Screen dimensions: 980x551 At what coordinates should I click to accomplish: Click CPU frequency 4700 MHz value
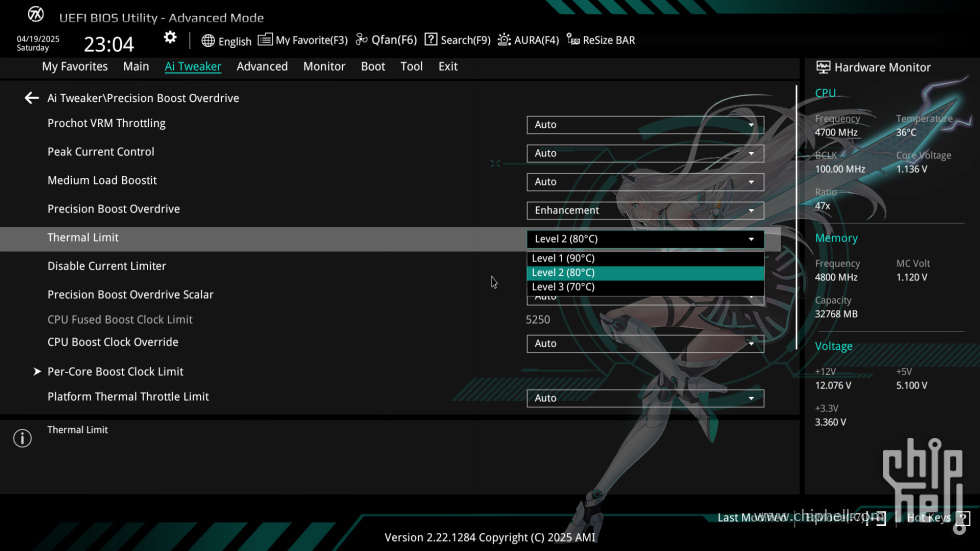(x=836, y=132)
